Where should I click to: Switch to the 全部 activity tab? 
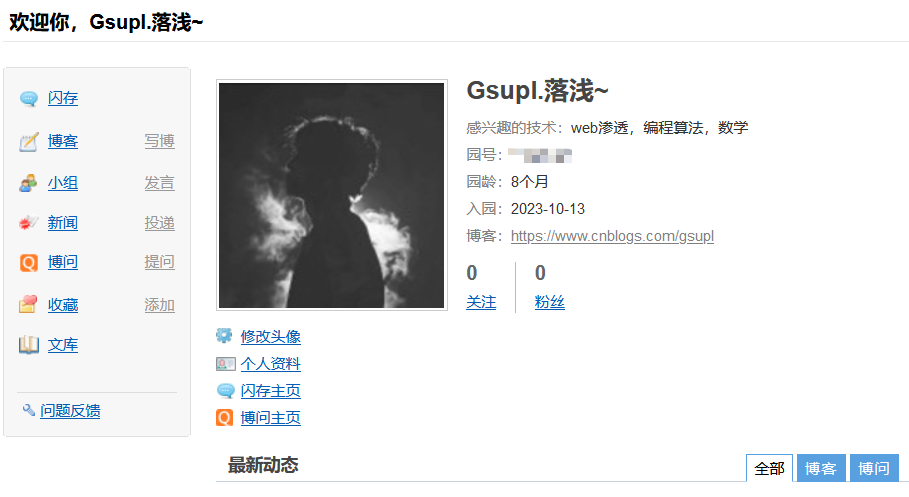(x=769, y=468)
